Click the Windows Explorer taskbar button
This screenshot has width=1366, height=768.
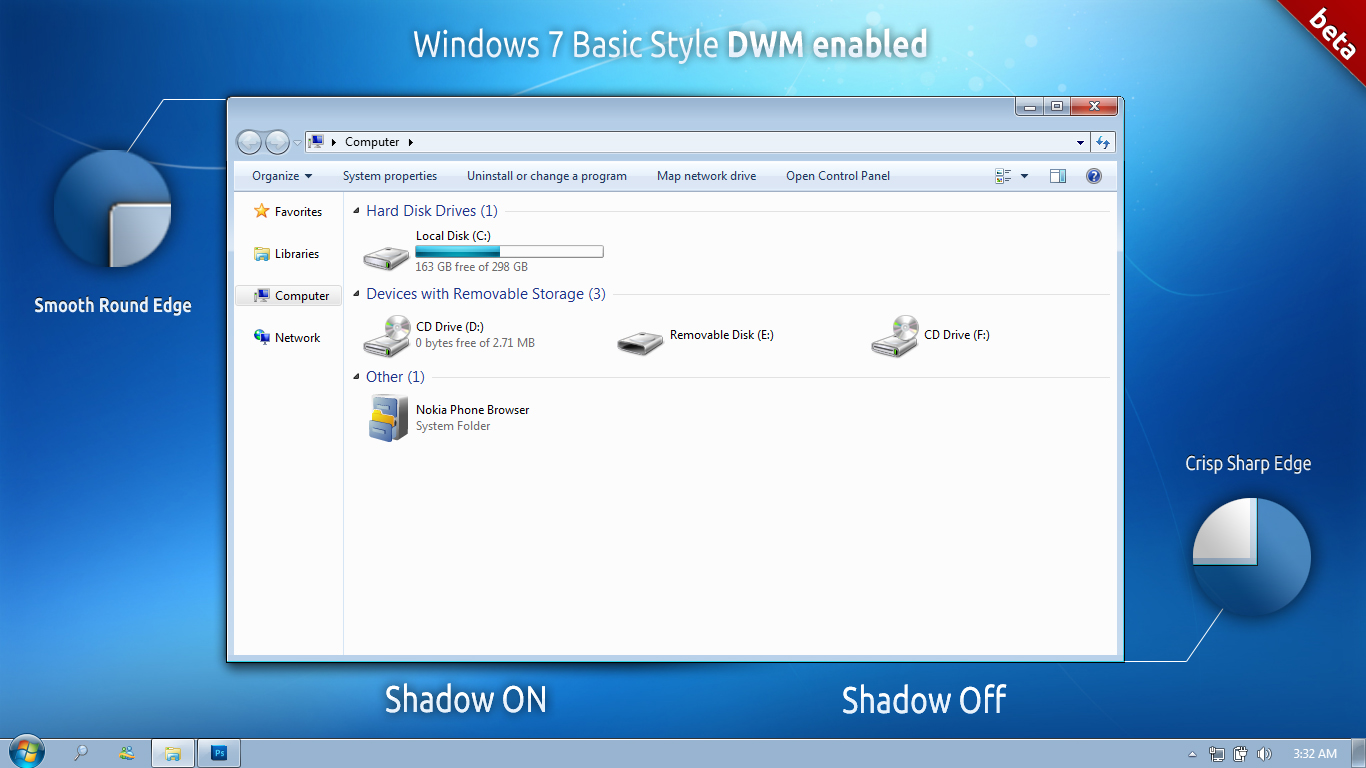pyautogui.click(x=172, y=753)
